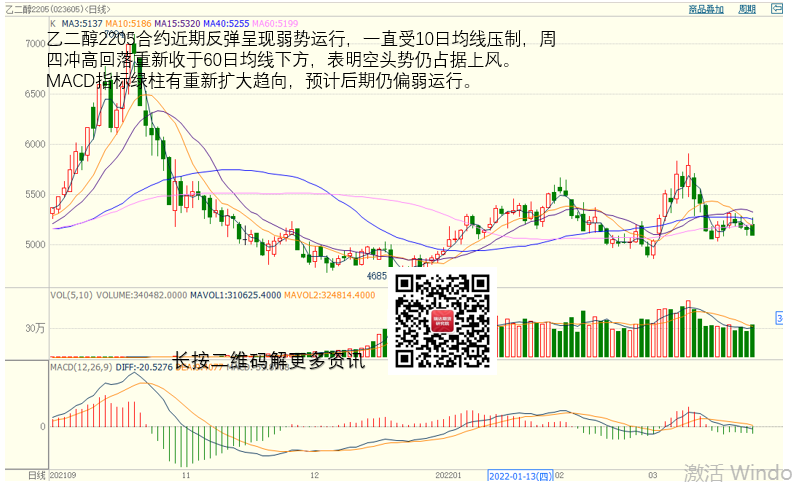Click the back arrow icon at top right
The image size is (792, 486).
(777, 9)
